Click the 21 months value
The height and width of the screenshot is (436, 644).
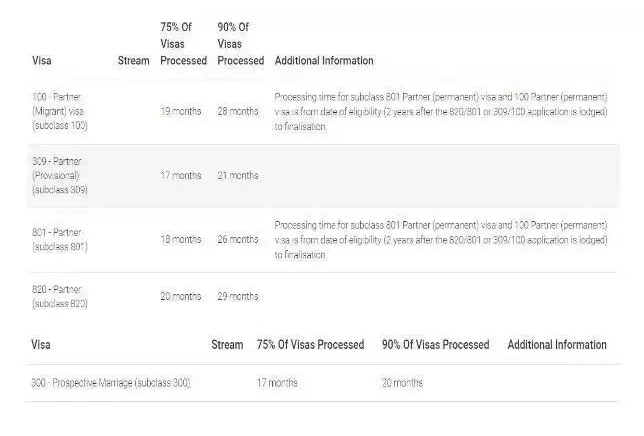[x=238, y=176]
